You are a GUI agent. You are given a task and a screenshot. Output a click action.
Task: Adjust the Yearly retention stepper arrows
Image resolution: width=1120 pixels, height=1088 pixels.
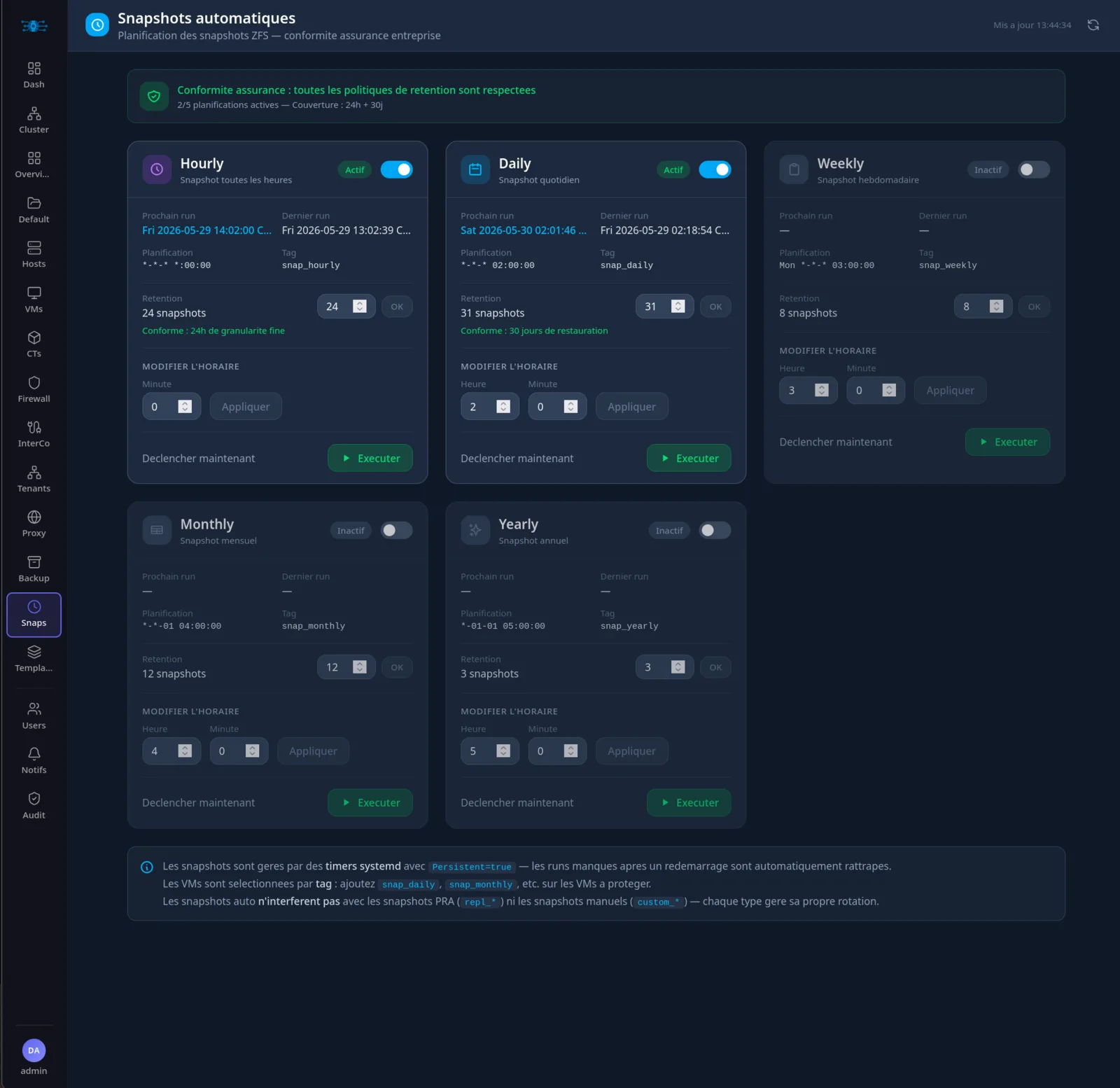(x=678, y=667)
